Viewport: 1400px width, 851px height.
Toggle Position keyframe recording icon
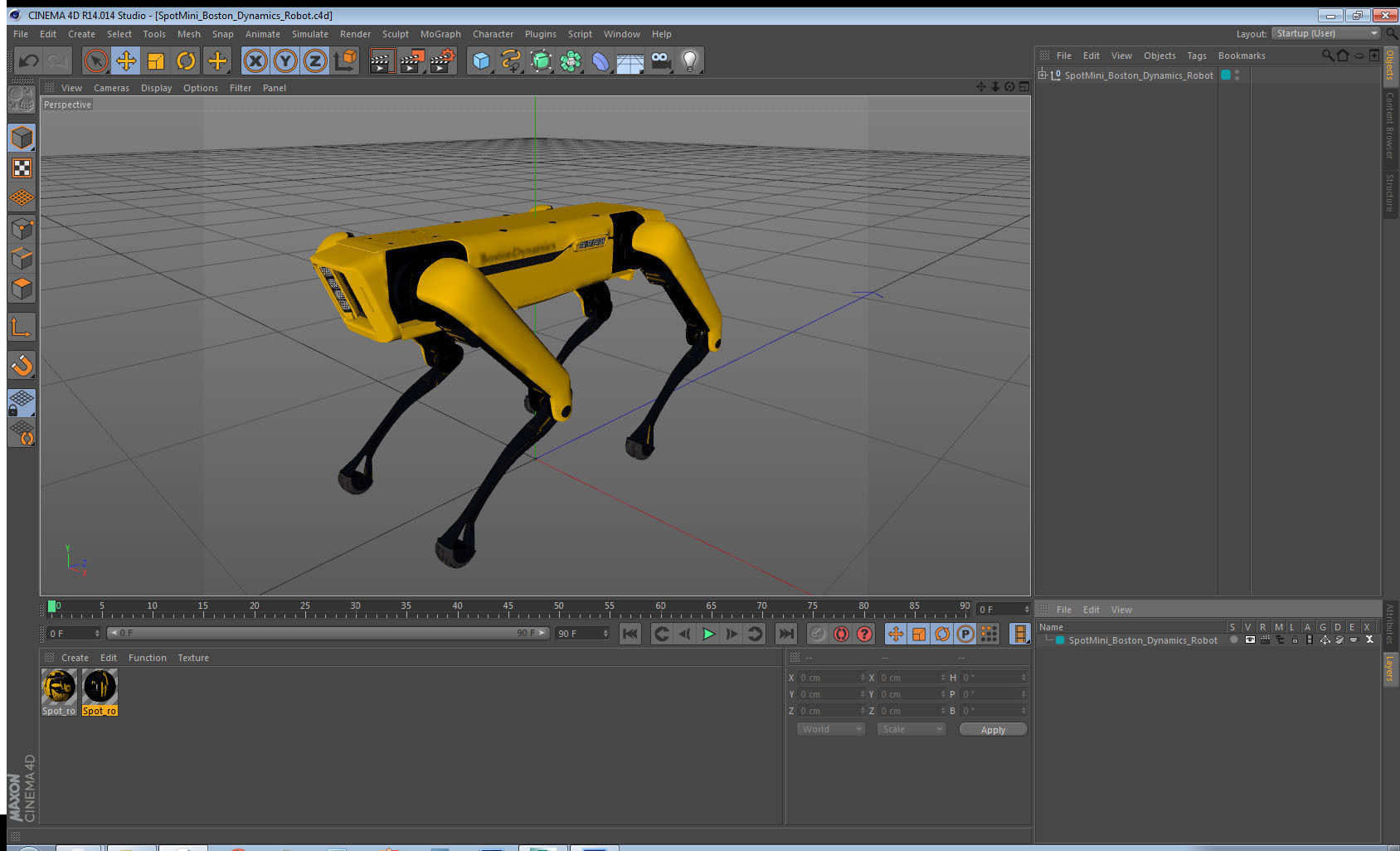click(896, 634)
